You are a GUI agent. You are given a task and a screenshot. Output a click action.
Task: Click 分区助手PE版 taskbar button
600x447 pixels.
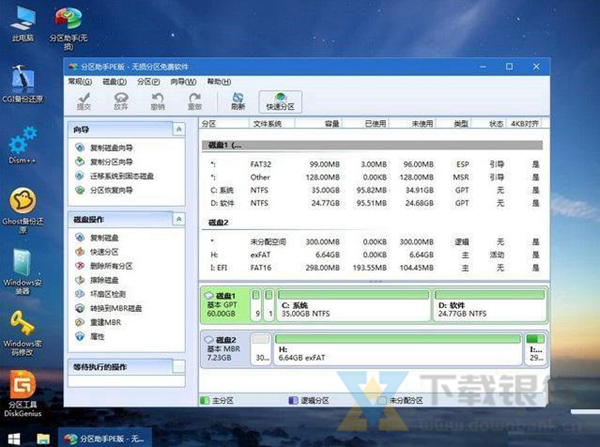click(105, 439)
